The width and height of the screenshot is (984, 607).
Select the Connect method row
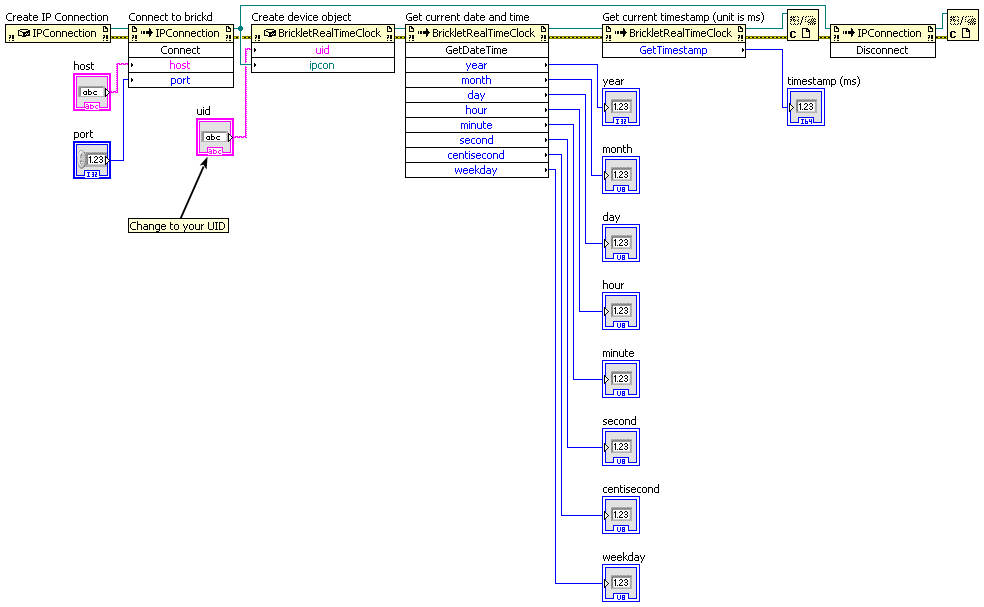(181, 50)
